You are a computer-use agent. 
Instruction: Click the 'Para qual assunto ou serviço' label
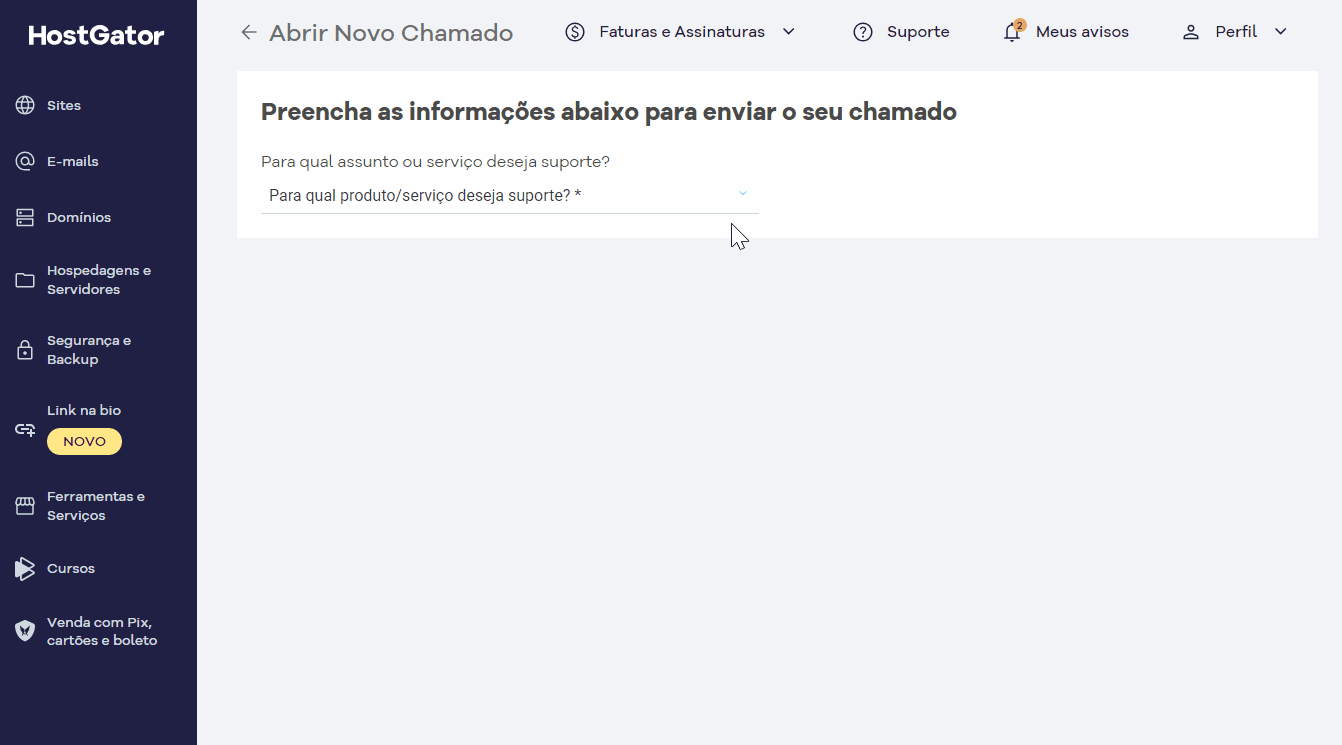(435, 161)
